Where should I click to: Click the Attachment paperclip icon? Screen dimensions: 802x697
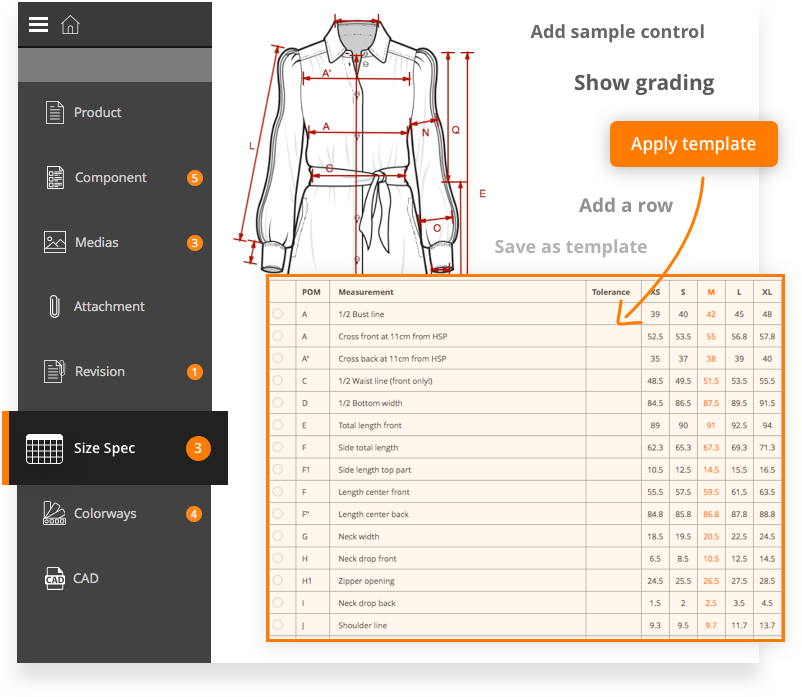[x=54, y=306]
